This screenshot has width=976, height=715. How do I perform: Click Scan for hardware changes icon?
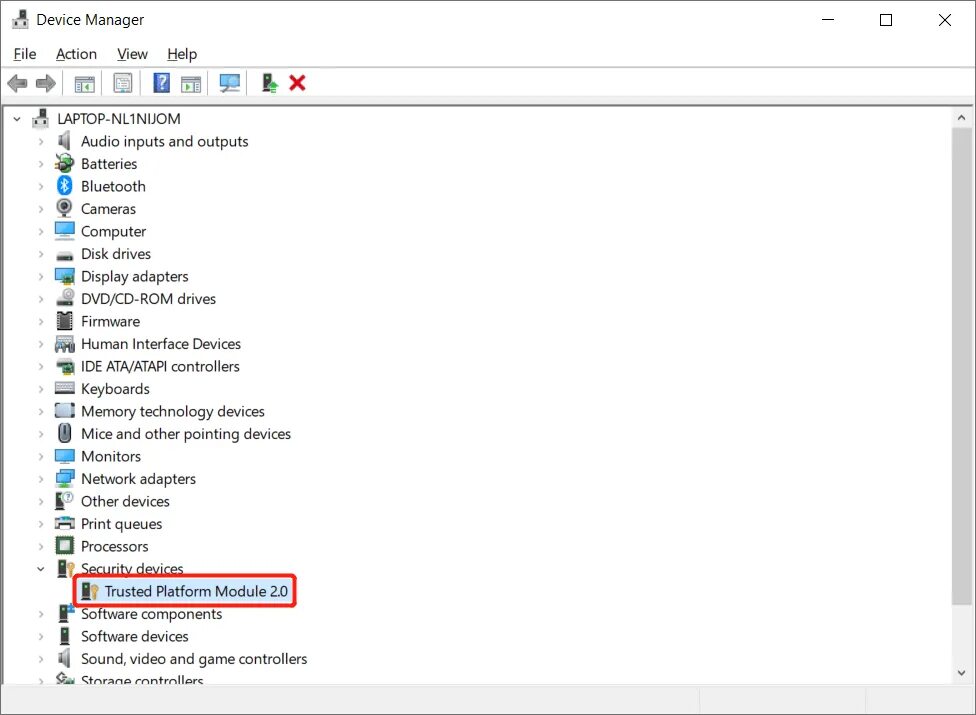[x=230, y=83]
